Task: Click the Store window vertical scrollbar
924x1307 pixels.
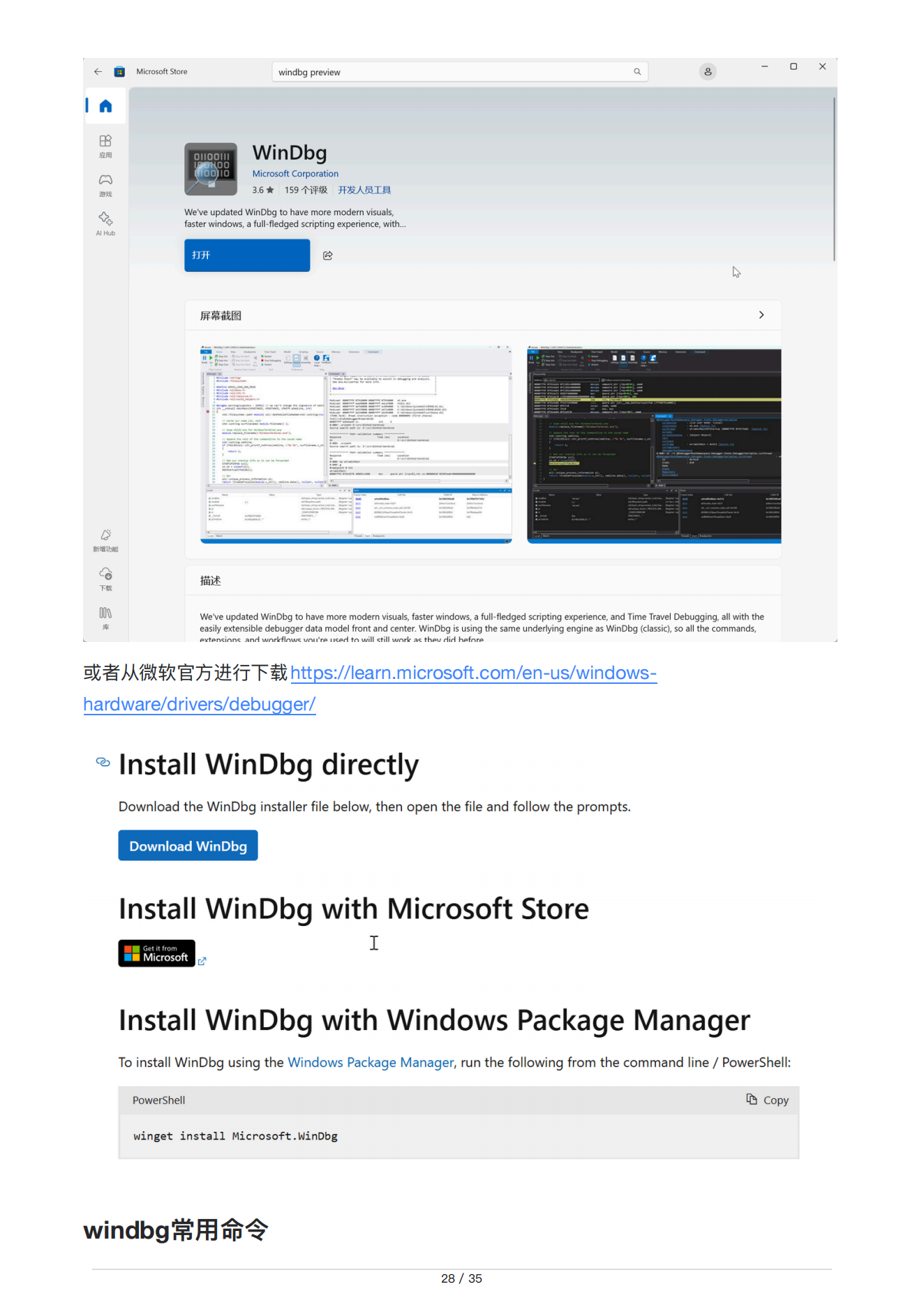Action: coord(834,179)
